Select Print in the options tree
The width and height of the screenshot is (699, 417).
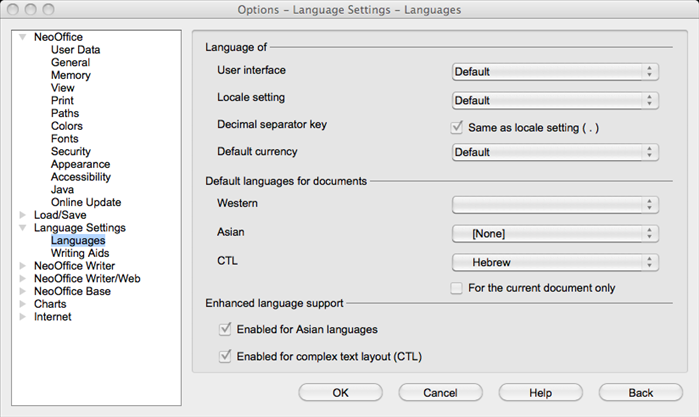click(x=62, y=101)
